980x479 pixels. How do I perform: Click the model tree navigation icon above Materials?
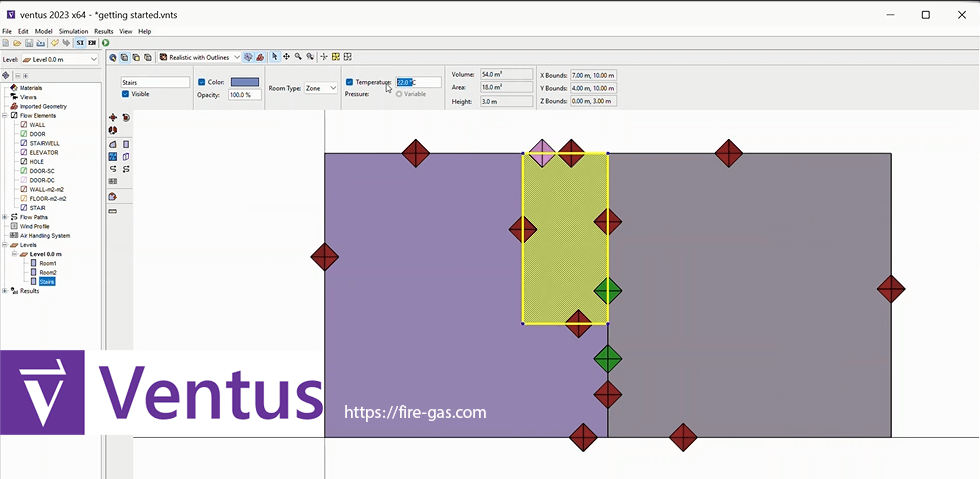point(6,75)
